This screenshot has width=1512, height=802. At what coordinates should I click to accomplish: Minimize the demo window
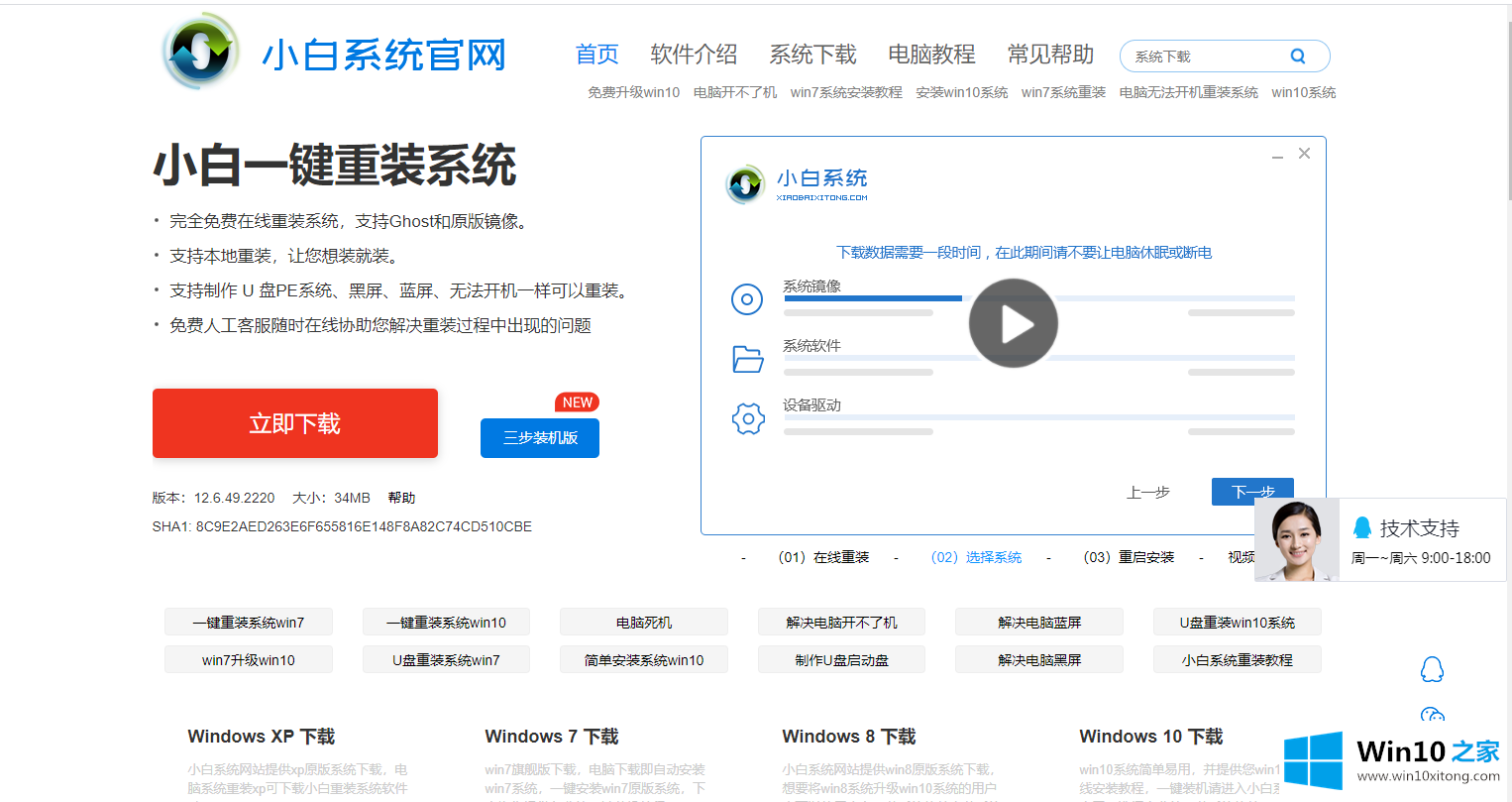pyautogui.click(x=1277, y=156)
